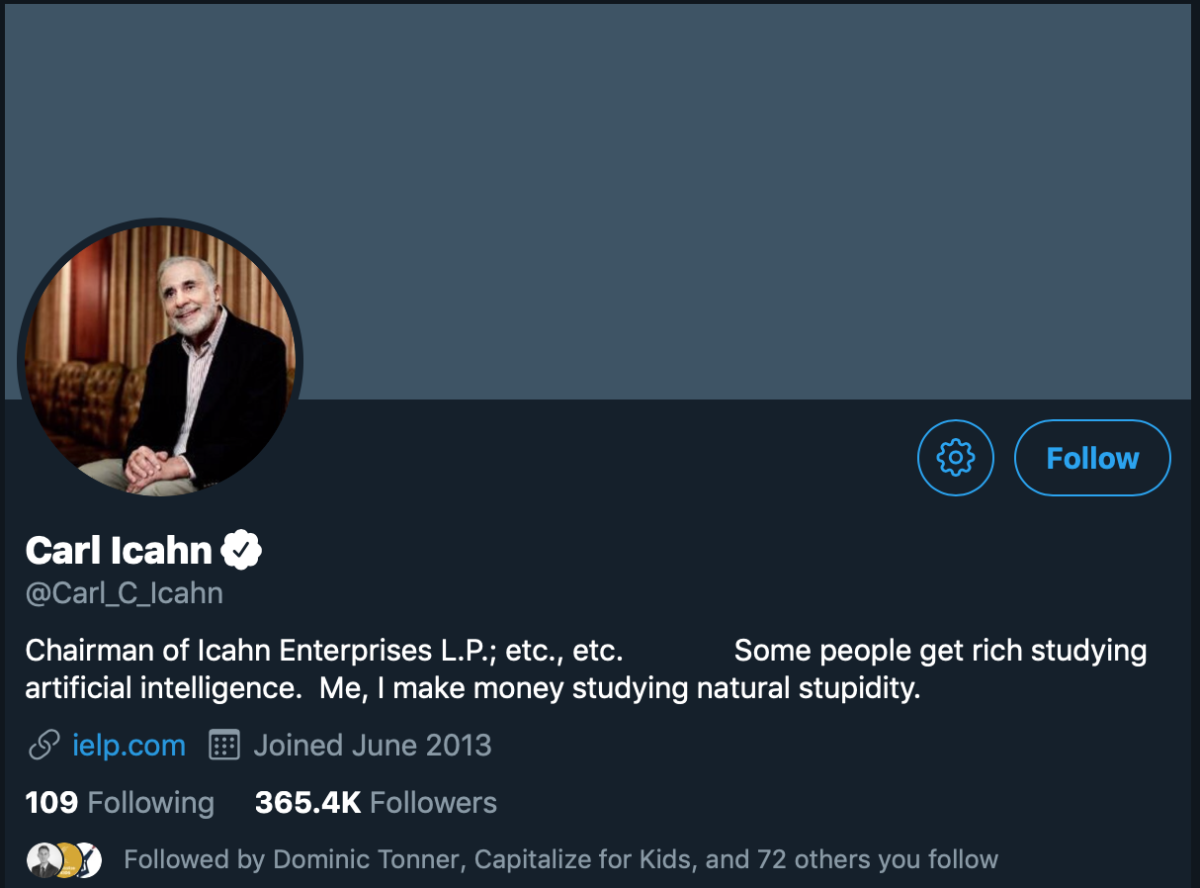Click the gold follower avatar in the middle

(66, 859)
